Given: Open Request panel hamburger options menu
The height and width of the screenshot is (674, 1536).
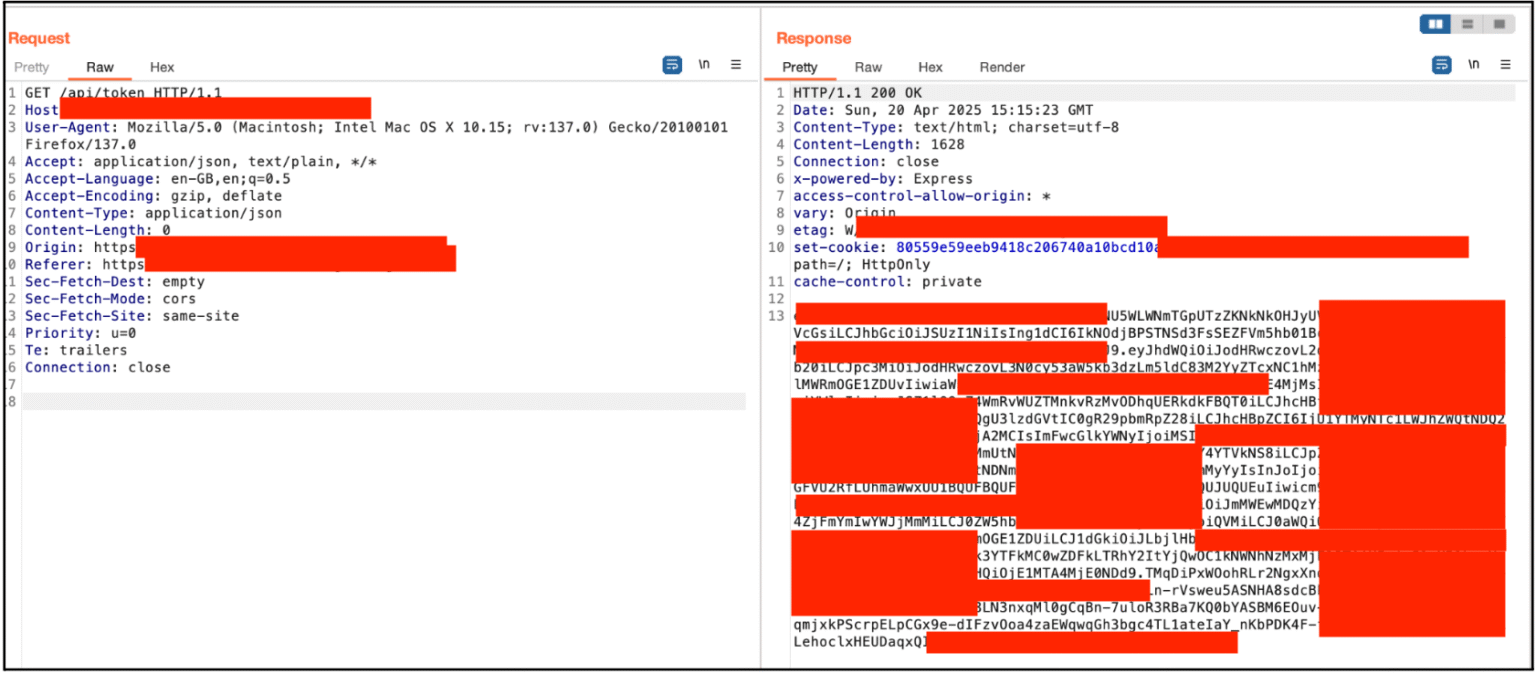Looking at the screenshot, I should [736, 65].
